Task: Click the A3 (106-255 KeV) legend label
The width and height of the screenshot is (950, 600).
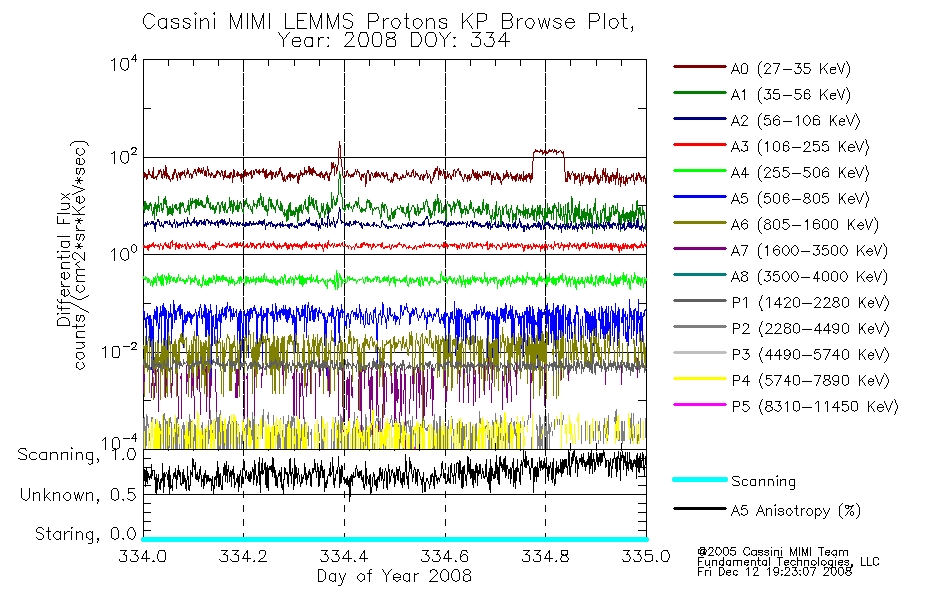Action: 800,147
